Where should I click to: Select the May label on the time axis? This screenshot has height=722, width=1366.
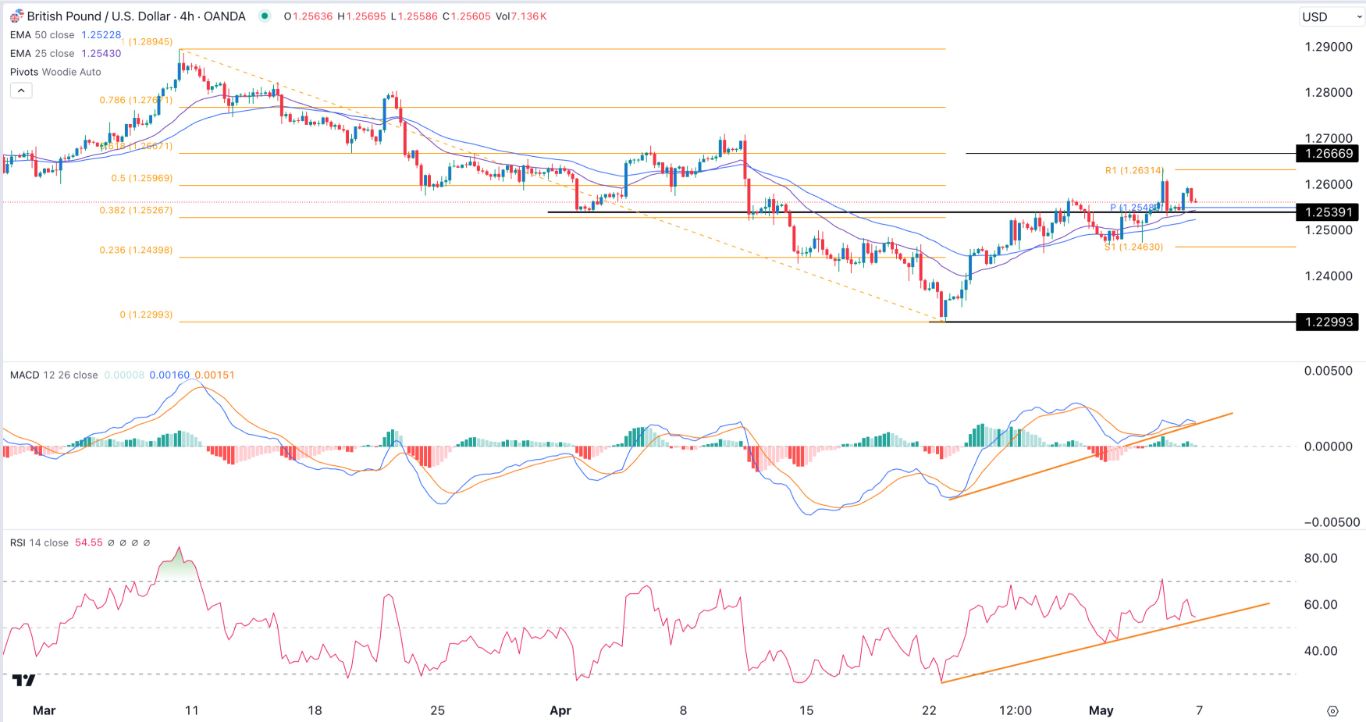[x=1101, y=710]
